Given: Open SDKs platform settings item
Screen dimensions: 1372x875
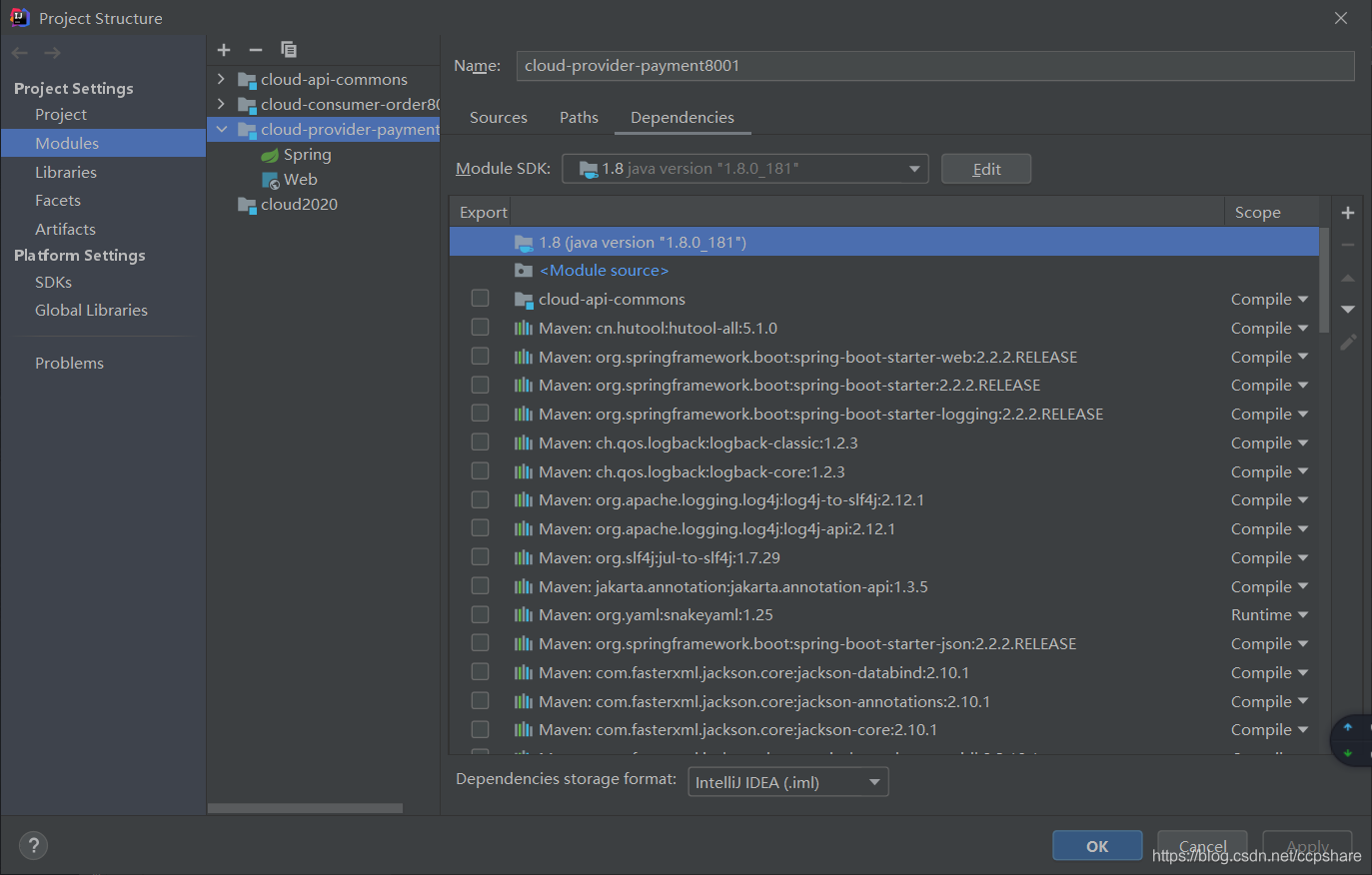Looking at the screenshot, I should [53, 283].
